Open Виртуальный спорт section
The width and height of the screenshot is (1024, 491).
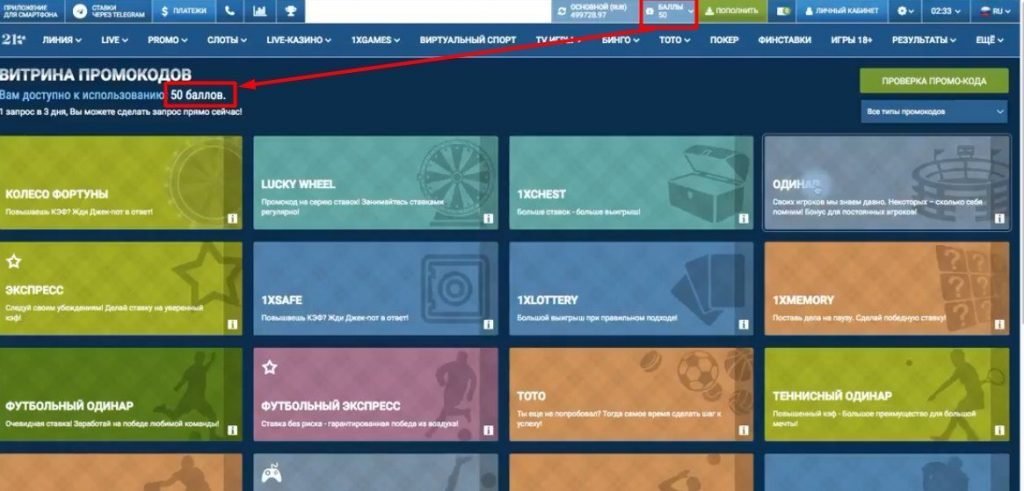tap(468, 40)
